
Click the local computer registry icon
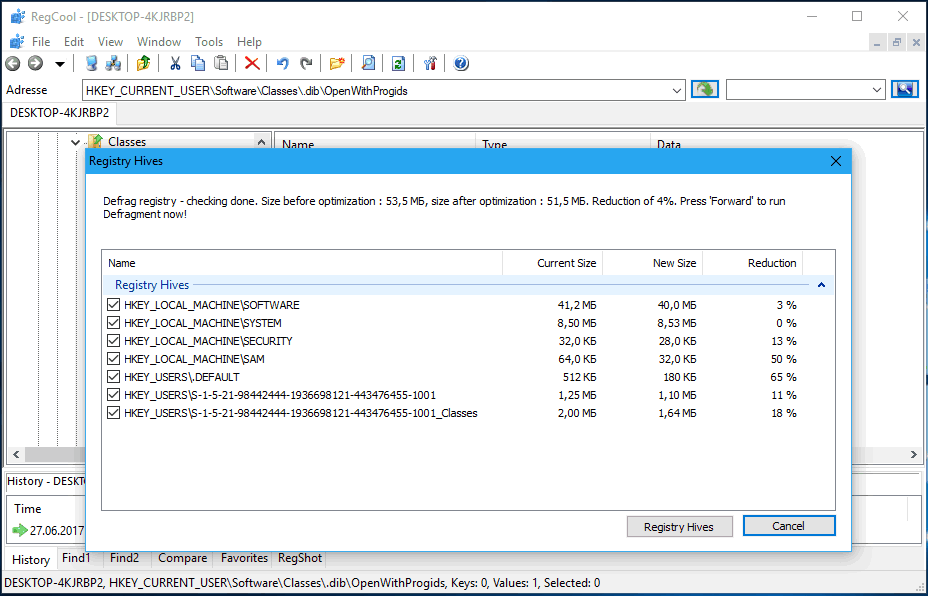tap(91, 63)
